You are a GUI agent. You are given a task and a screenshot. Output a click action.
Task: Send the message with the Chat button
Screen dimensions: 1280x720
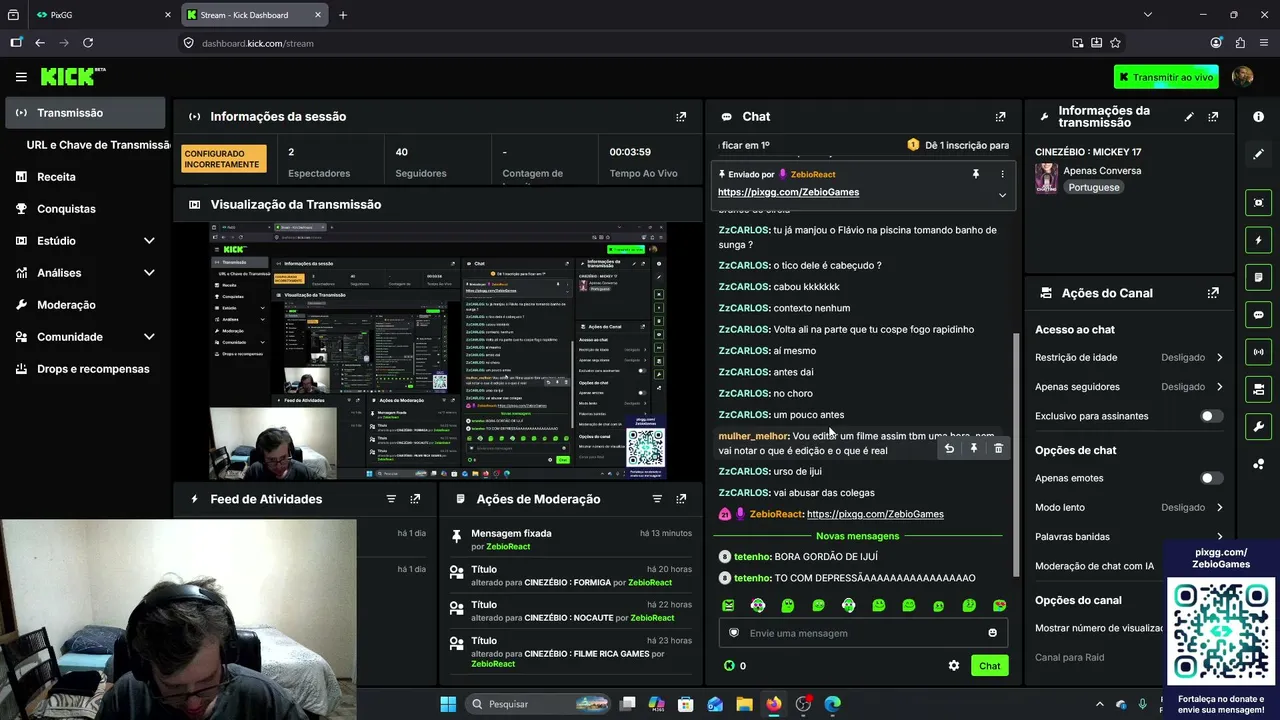pos(989,666)
